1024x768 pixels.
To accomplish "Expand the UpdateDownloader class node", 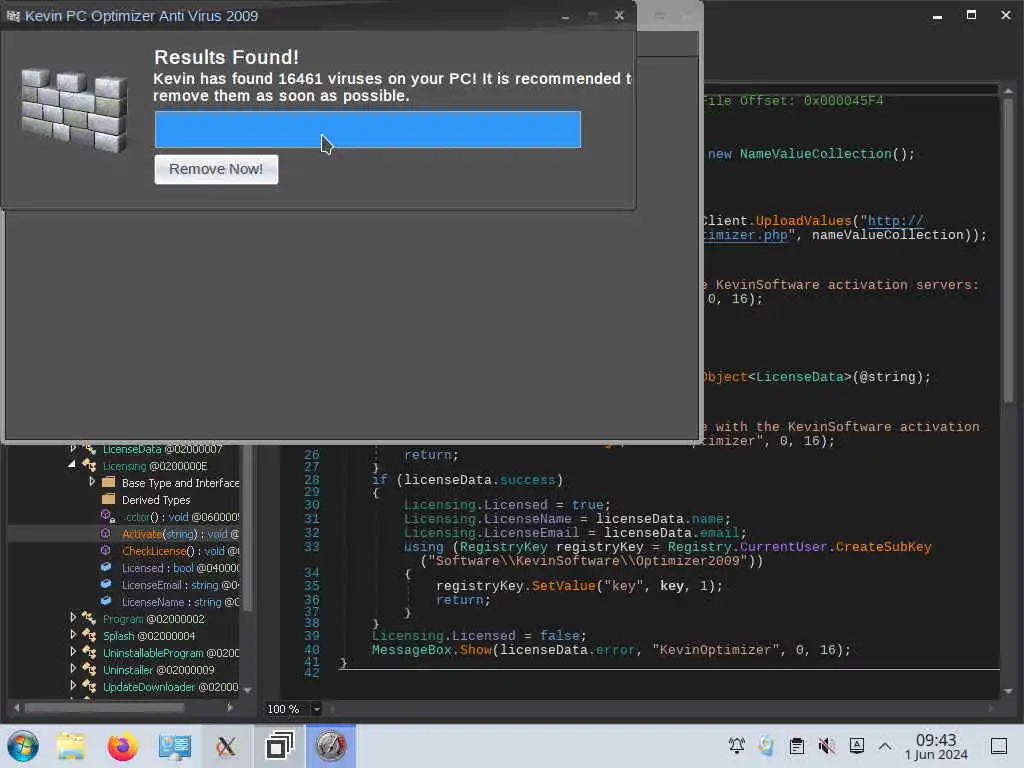I will pyautogui.click(x=72, y=685).
